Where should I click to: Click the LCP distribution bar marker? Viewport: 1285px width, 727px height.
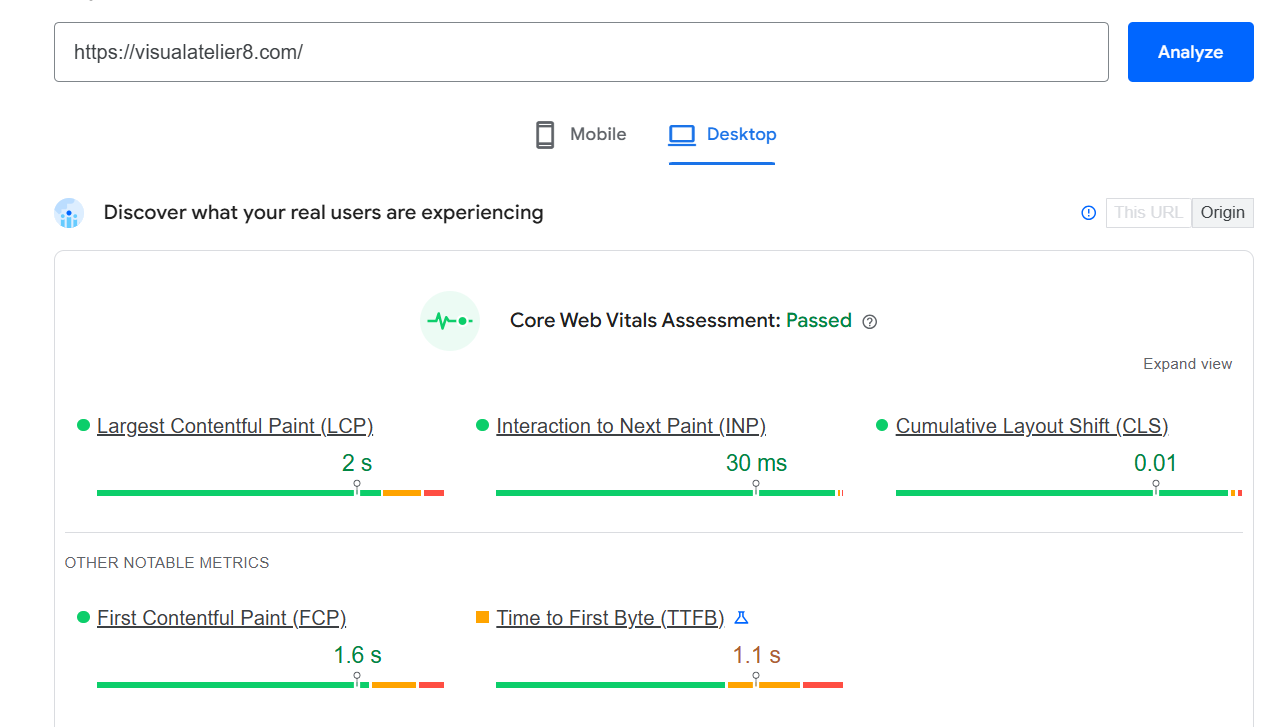tap(357, 487)
